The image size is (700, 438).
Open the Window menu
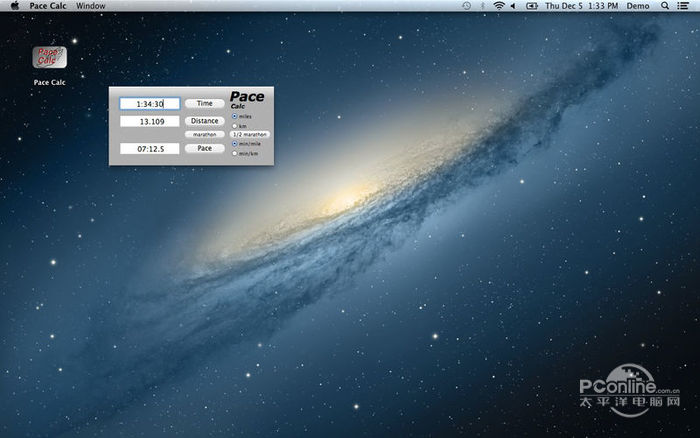pyautogui.click(x=91, y=6)
